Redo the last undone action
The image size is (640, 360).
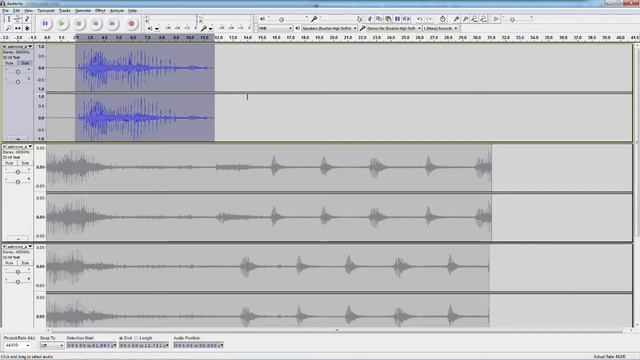click(x=429, y=19)
